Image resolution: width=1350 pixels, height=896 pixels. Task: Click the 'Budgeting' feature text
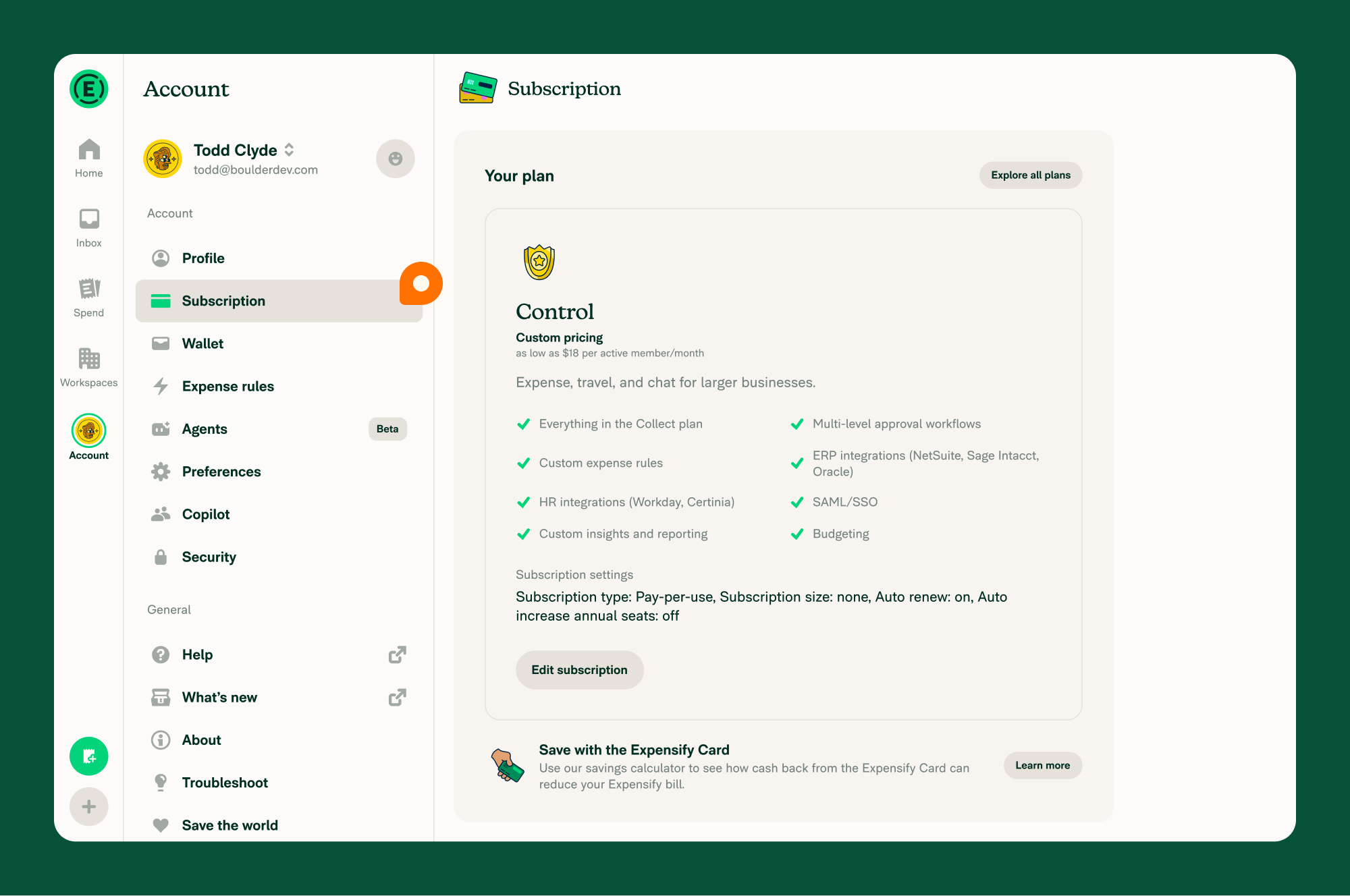pyautogui.click(x=841, y=534)
